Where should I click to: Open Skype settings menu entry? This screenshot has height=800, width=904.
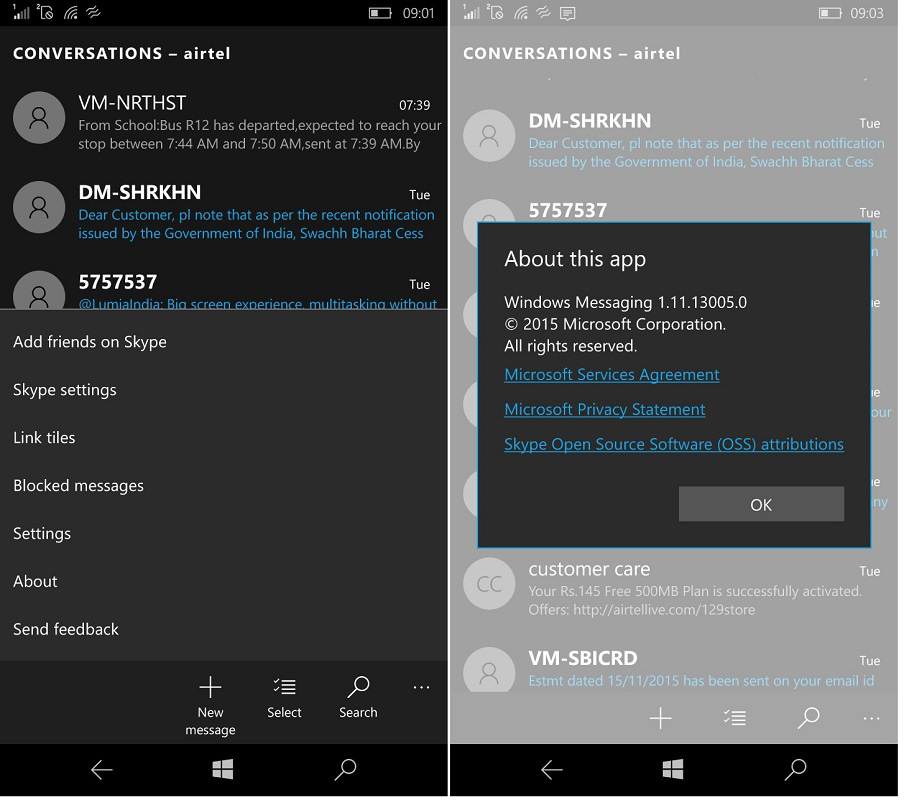[x=65, y=391]
